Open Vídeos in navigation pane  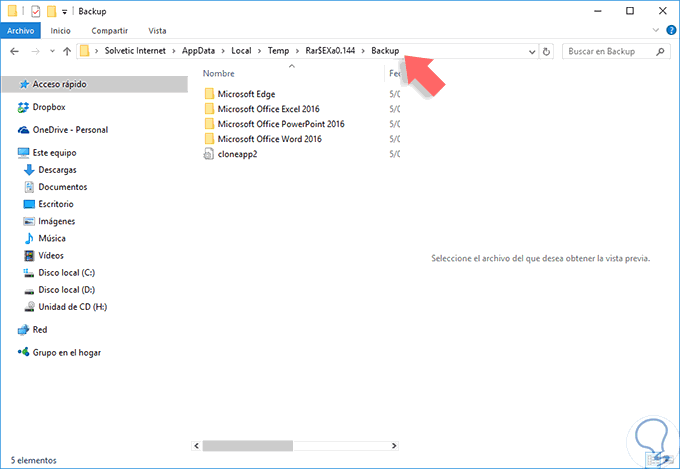pos(51,256)
